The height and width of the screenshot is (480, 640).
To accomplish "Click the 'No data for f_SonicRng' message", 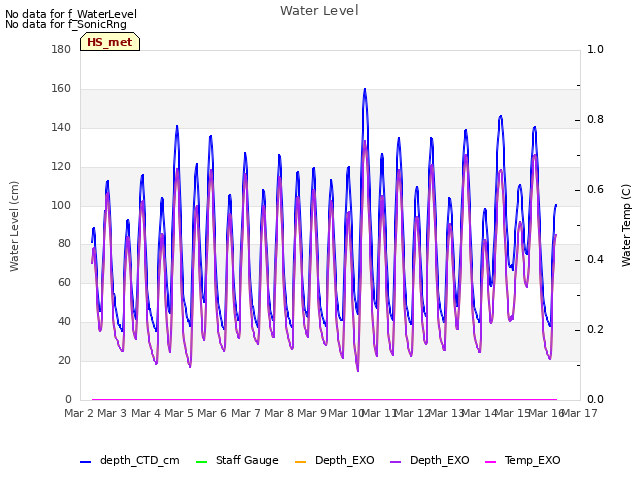I will [66, 24].
